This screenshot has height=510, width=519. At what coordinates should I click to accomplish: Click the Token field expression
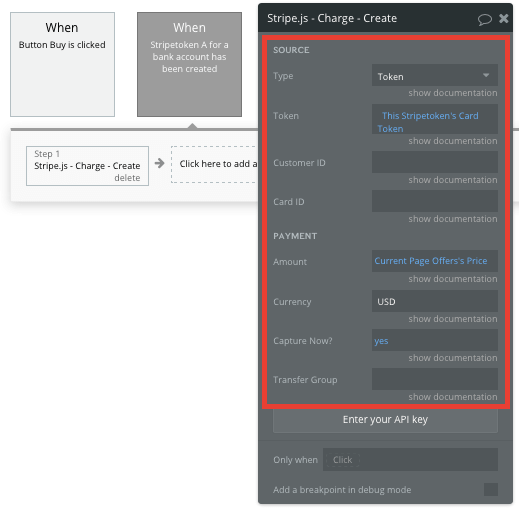tap(435, 119)
